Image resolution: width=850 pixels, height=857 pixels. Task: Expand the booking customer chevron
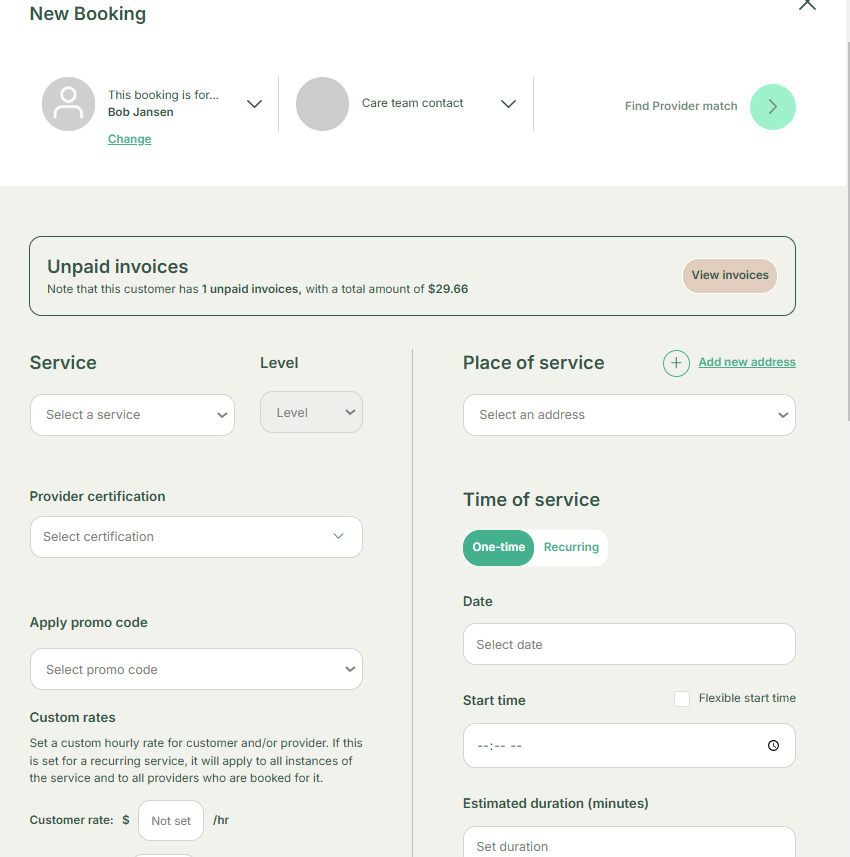[x=254, y=104]
